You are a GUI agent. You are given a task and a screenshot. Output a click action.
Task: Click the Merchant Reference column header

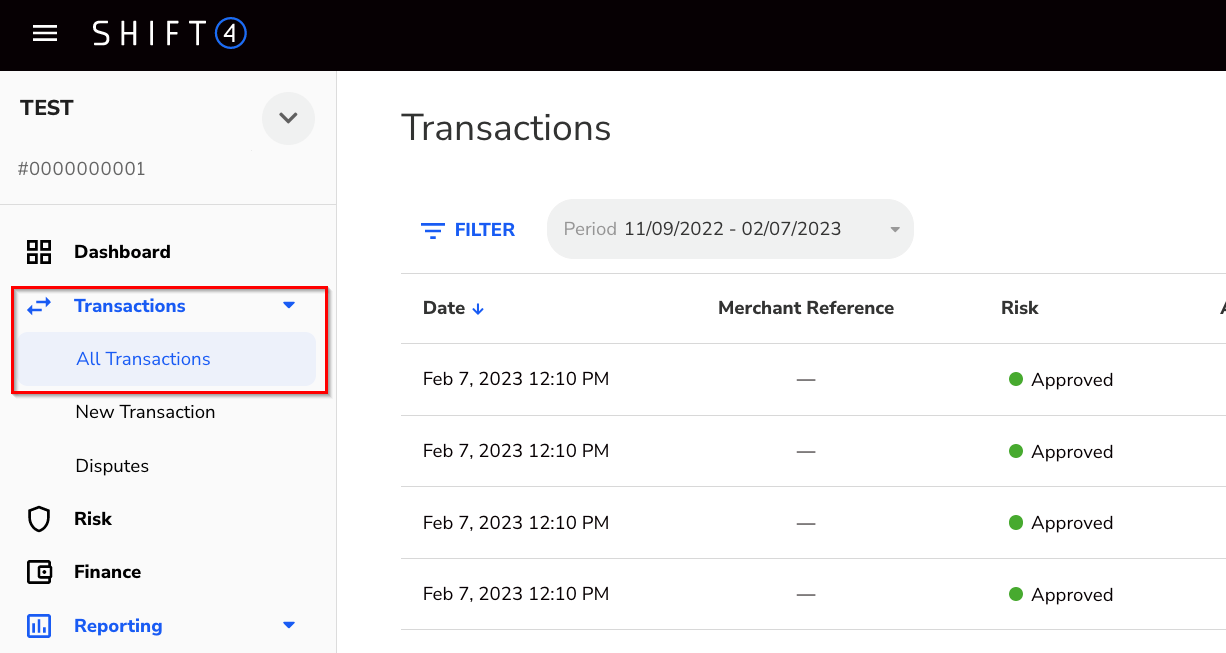tap(806, 308)
